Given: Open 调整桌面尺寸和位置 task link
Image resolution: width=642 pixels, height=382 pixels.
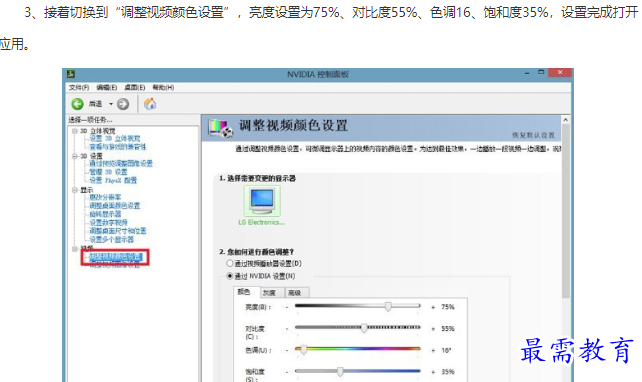Looking at the screenshot, I should coord(118,231).
